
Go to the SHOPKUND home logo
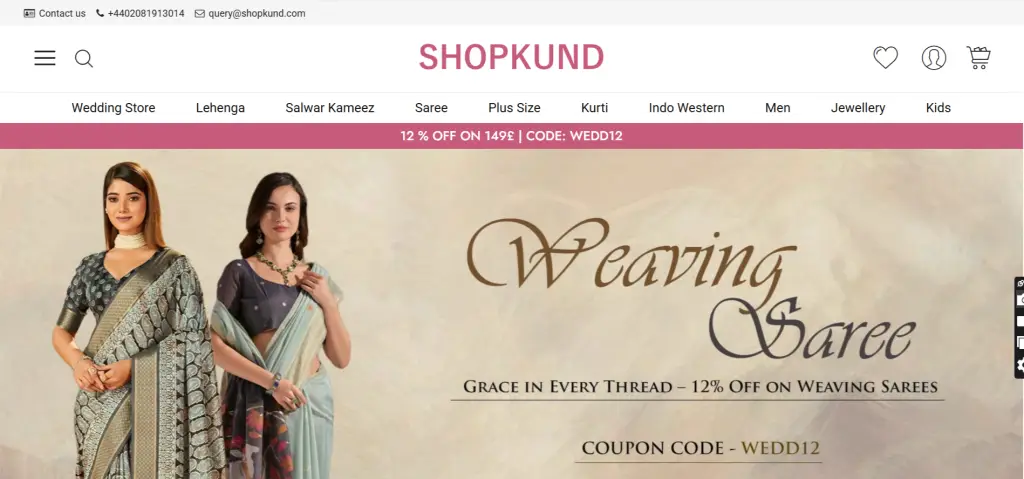pos(511,58)
